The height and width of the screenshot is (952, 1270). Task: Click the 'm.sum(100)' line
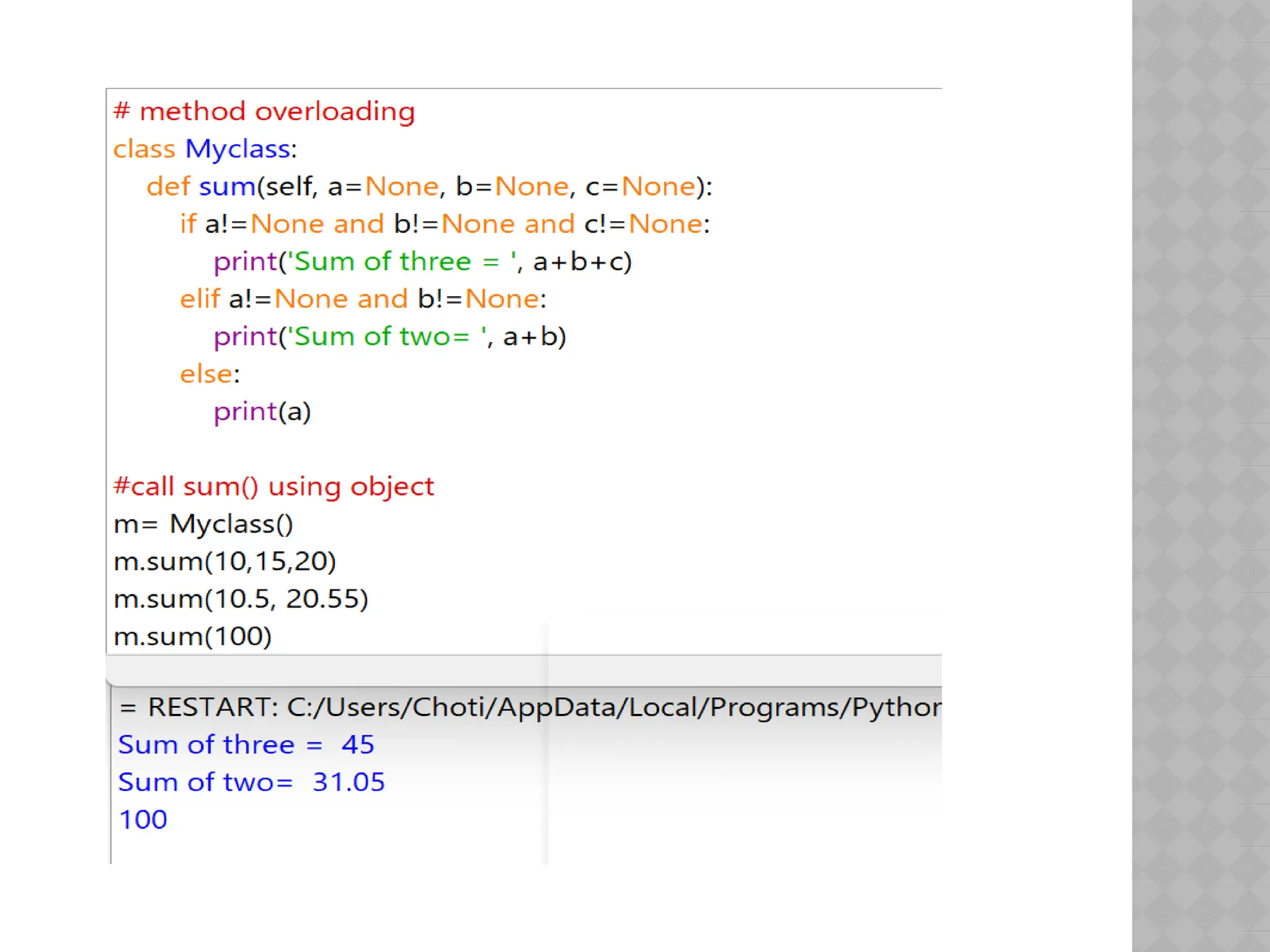(193, 637)
